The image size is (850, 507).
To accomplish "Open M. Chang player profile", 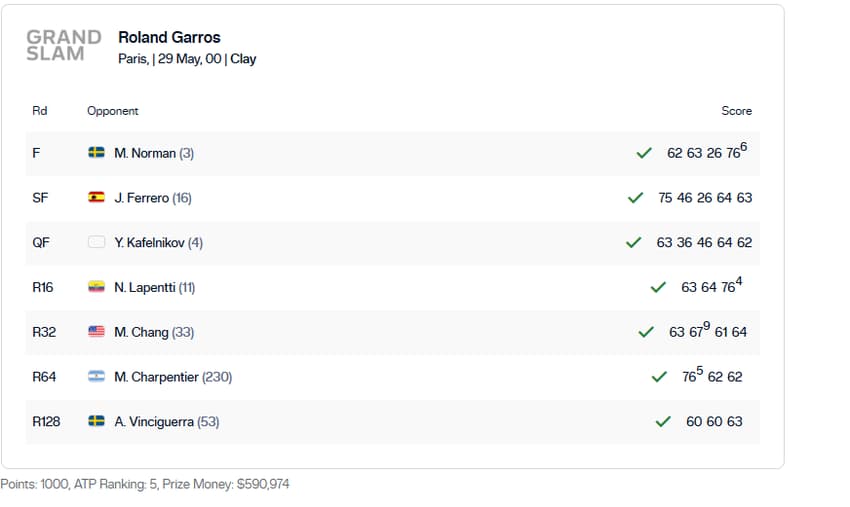I will click(x=141, y=332).
